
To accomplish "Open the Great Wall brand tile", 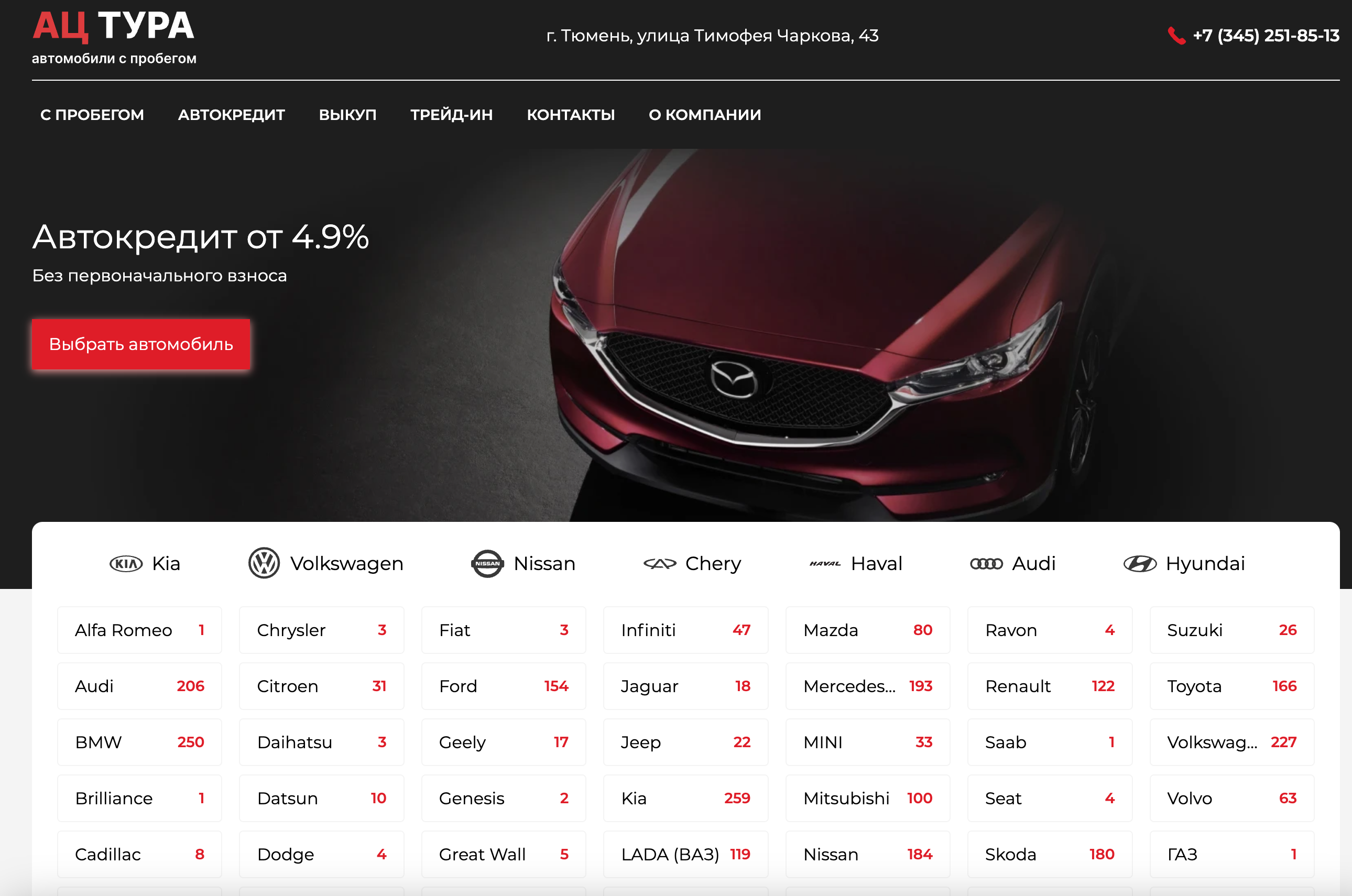I will coord(504,854).
